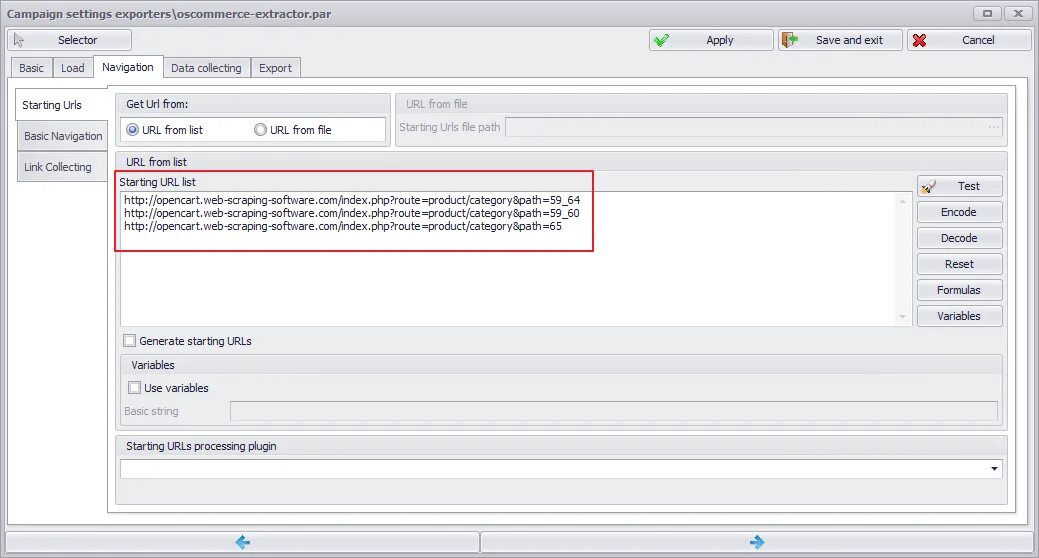
Task: Select the URL from file radio button
Action: [x=260, y=130]
